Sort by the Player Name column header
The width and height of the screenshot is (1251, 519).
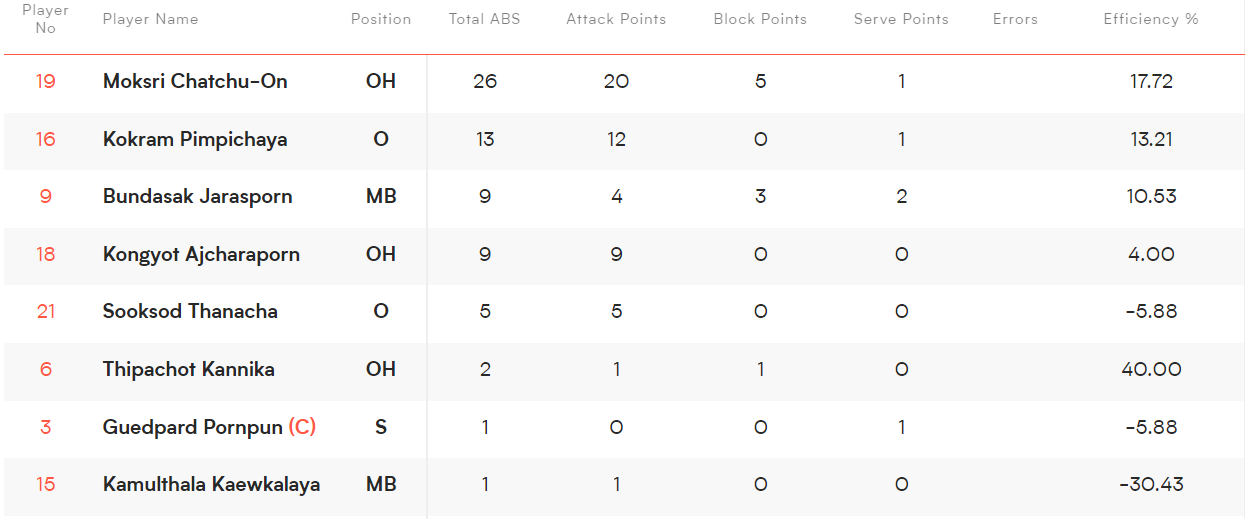[150, 19]
